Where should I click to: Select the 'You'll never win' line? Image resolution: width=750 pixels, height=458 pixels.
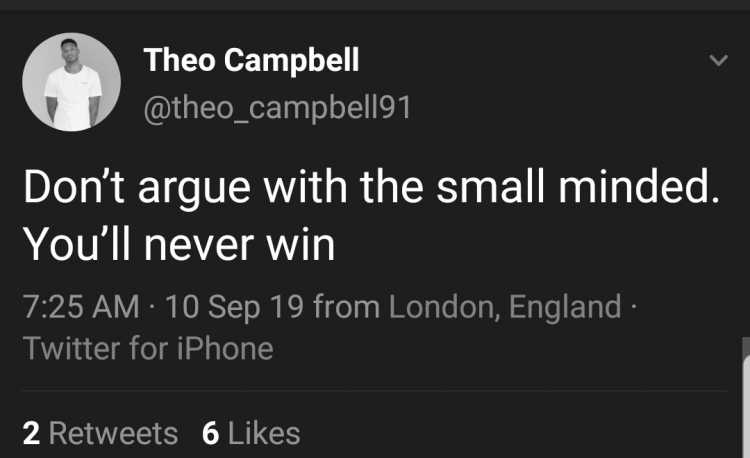179,244
